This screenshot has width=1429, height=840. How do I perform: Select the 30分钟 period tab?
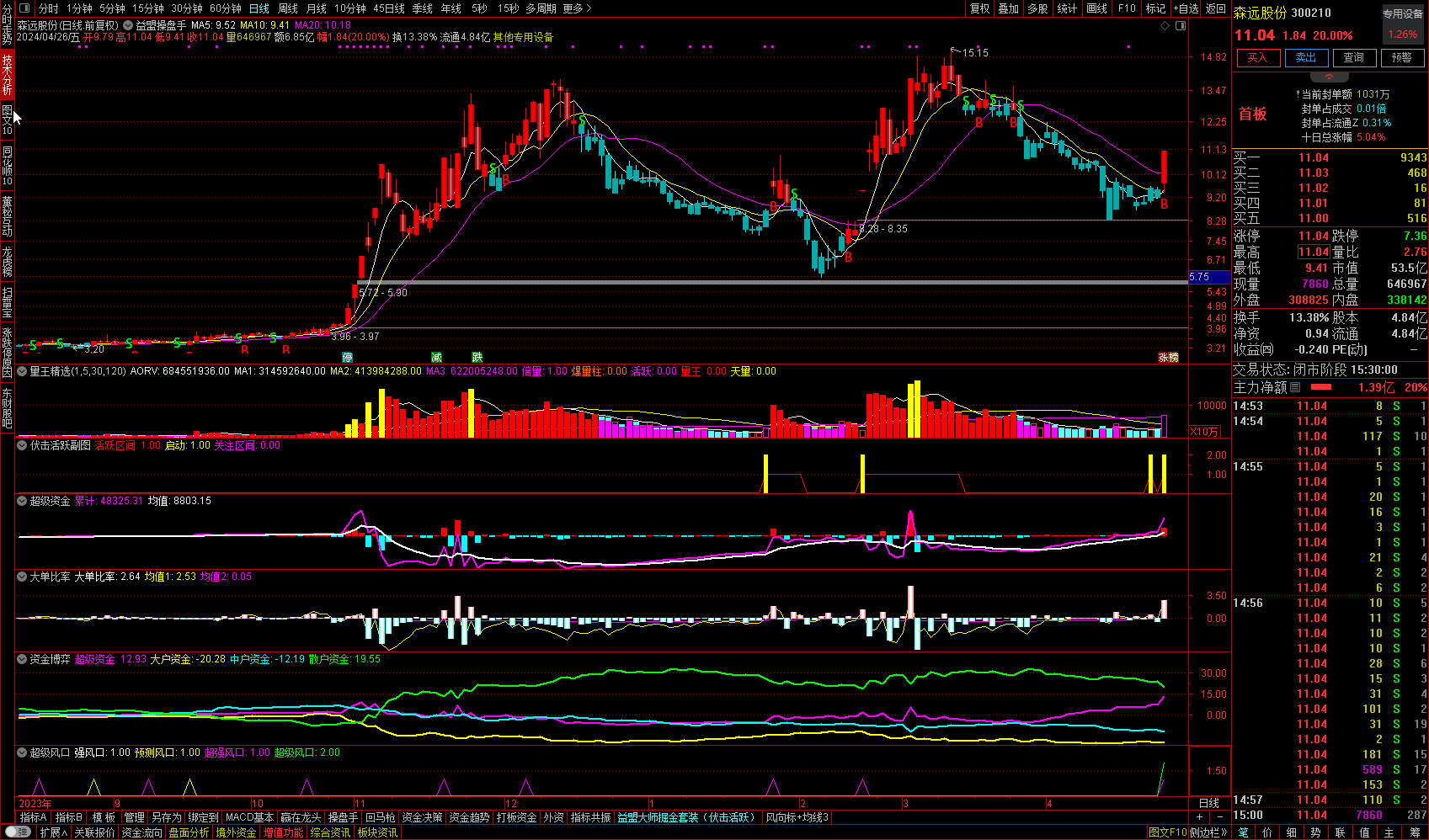click(x=187, y=8)
